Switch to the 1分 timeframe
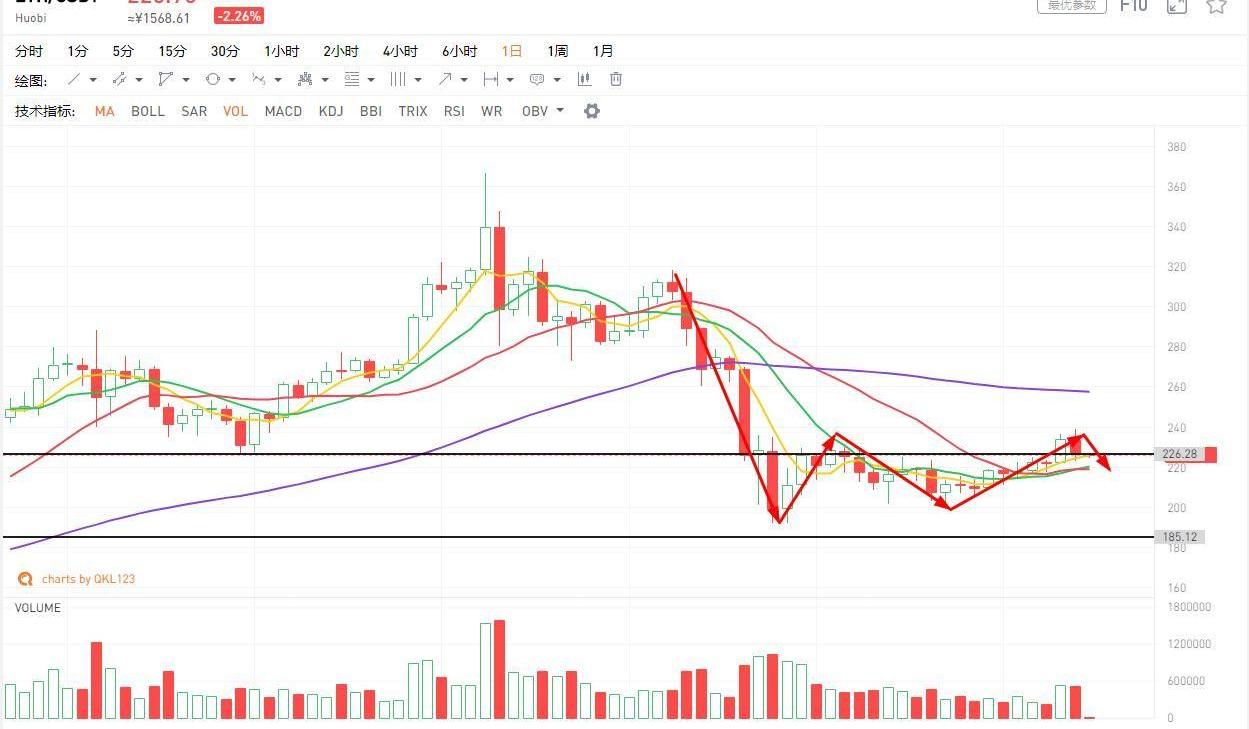 click(78, 51)
